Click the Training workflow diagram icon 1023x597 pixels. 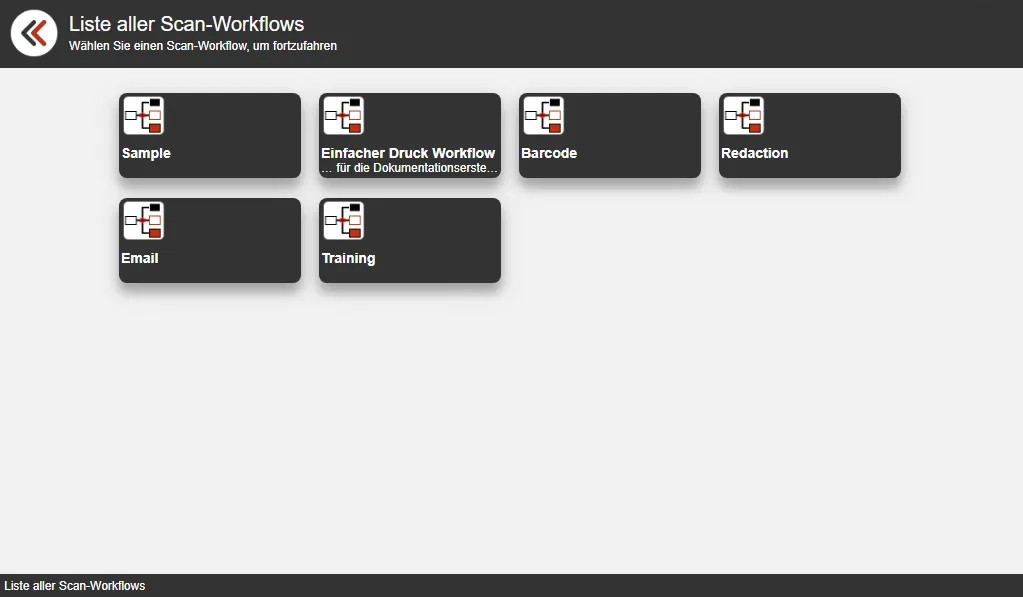pos(343,221)
